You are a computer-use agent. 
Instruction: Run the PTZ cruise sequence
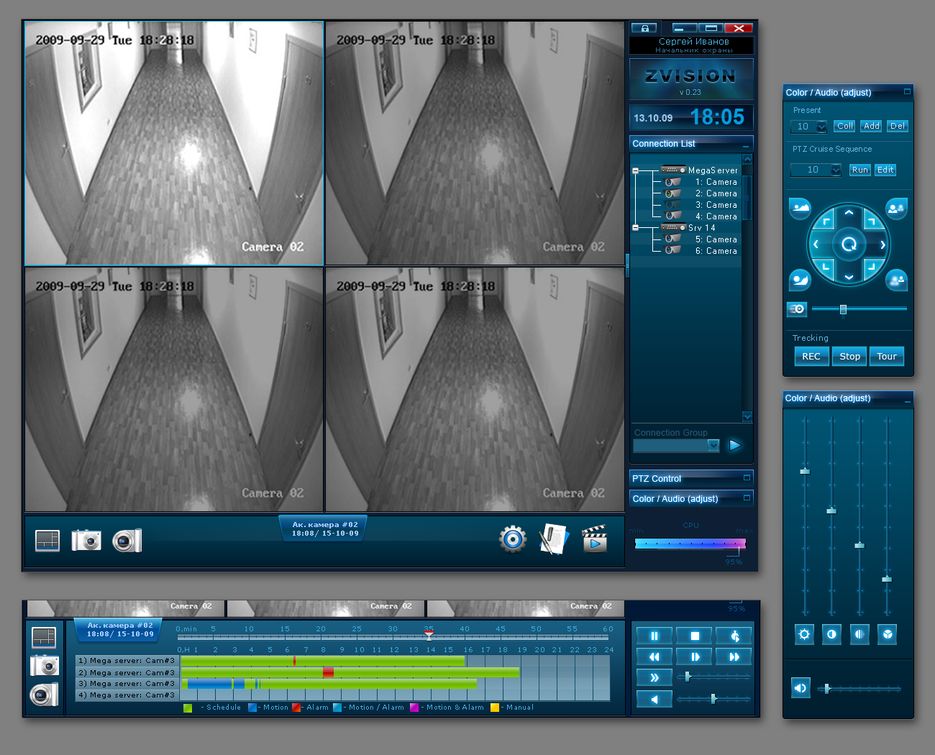click(x=860, y=170)
